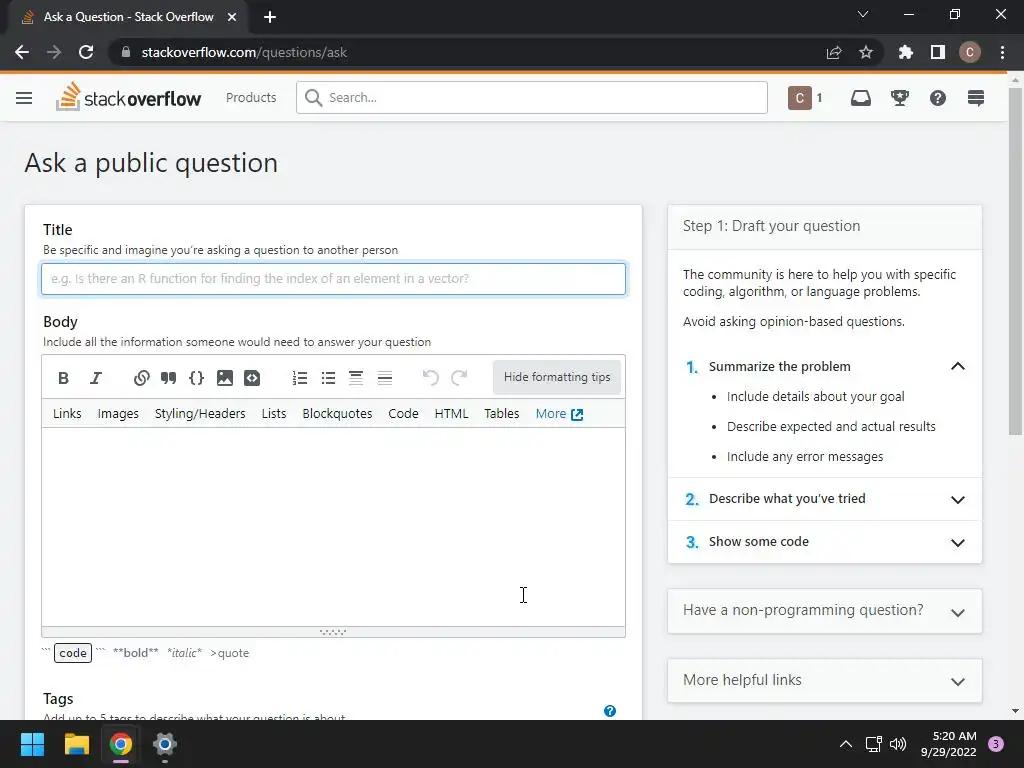Redo the last edit in the body editor
This screenshot has height=768, width=1024.
tap(460, 378)
